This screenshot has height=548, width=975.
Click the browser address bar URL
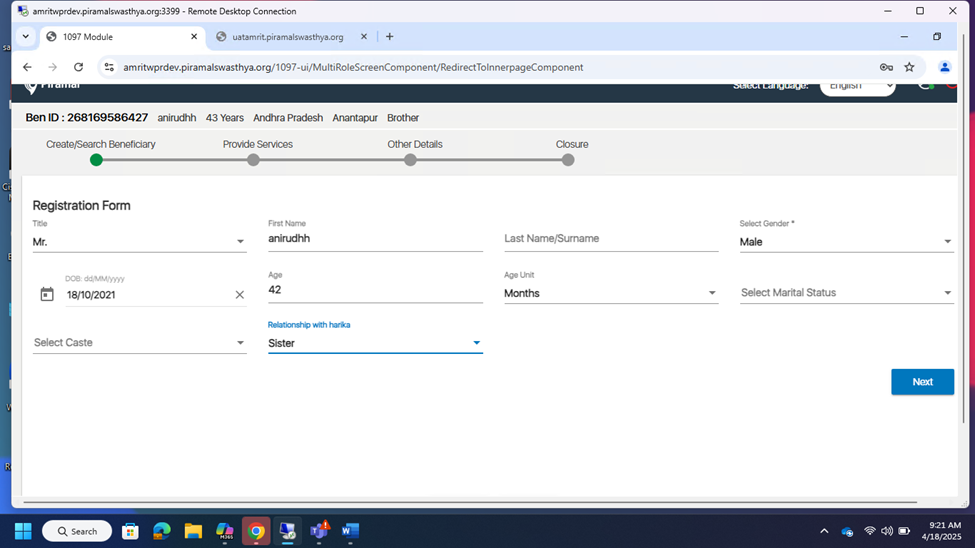point(353,67)
